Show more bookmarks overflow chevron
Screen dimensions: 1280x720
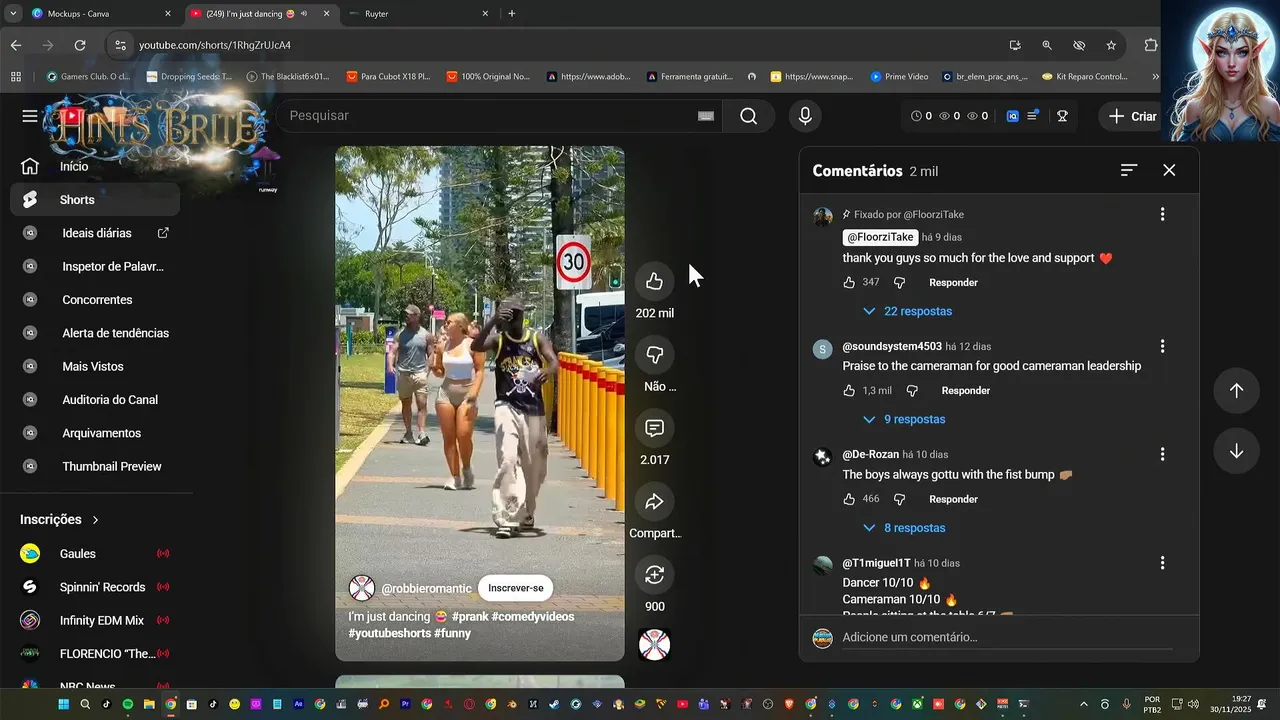[x=1156, y=76]
